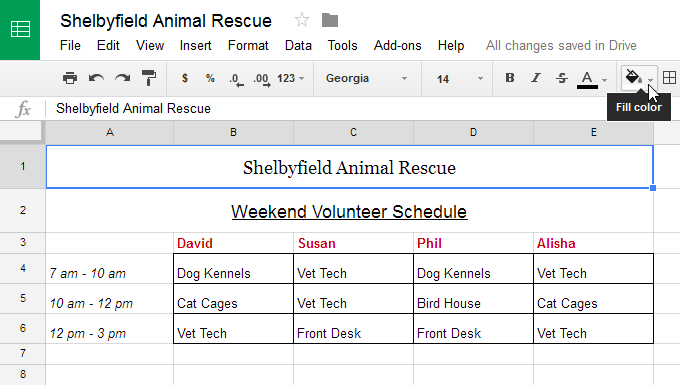Increase decimal places
Image resolution: width=680 pixels, height=385 pixels.
tap(262, 79)
